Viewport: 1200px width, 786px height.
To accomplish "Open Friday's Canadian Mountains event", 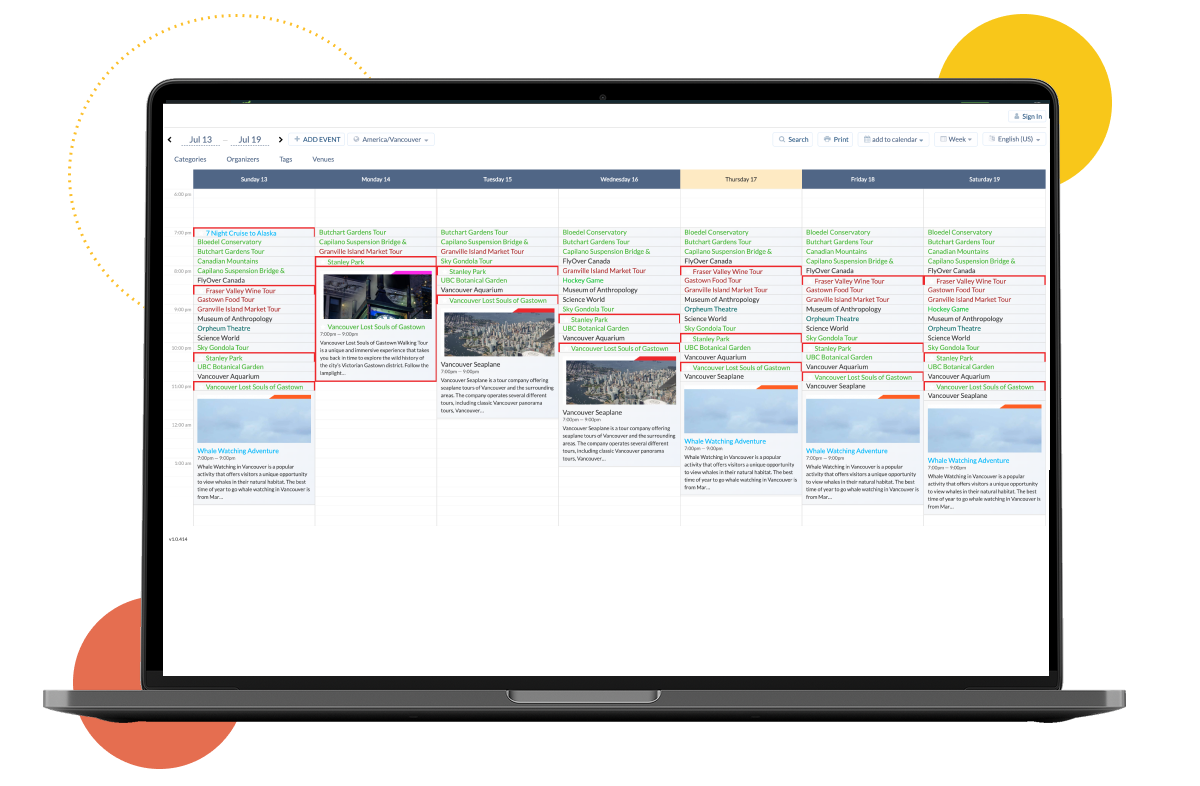I will tap(838, 252).
